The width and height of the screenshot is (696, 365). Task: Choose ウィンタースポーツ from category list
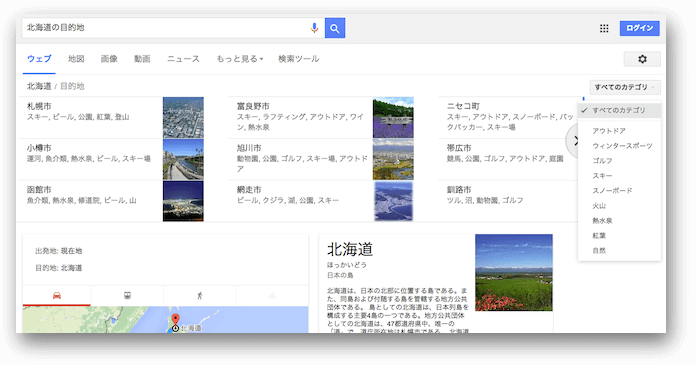619,146
